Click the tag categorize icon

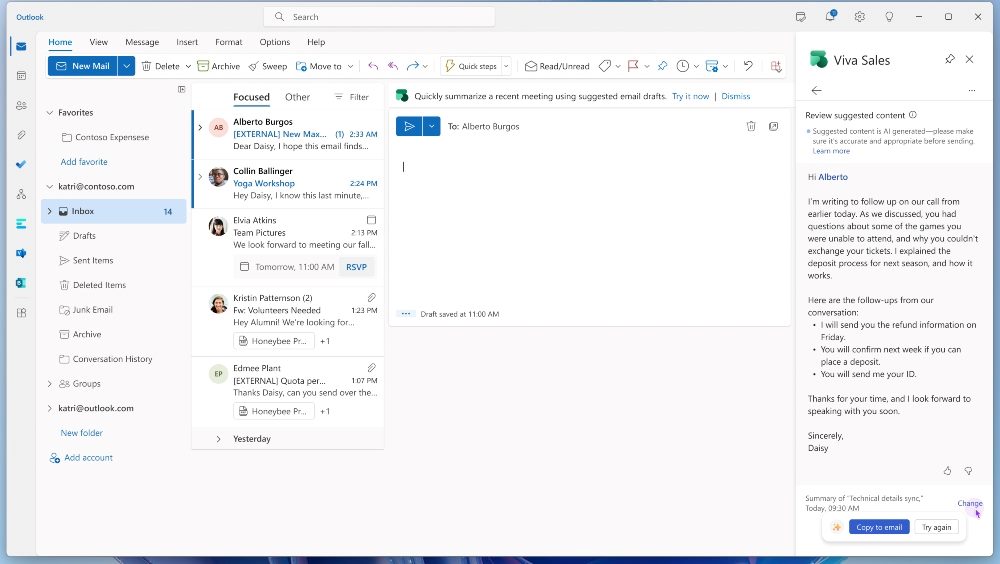[605, 66]
